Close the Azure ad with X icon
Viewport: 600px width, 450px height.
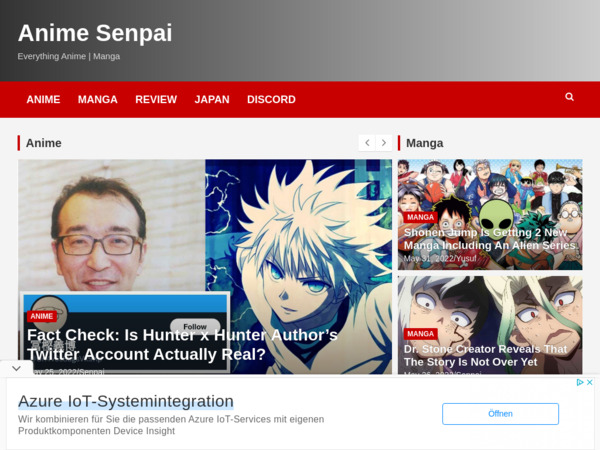tap(590, 382)
